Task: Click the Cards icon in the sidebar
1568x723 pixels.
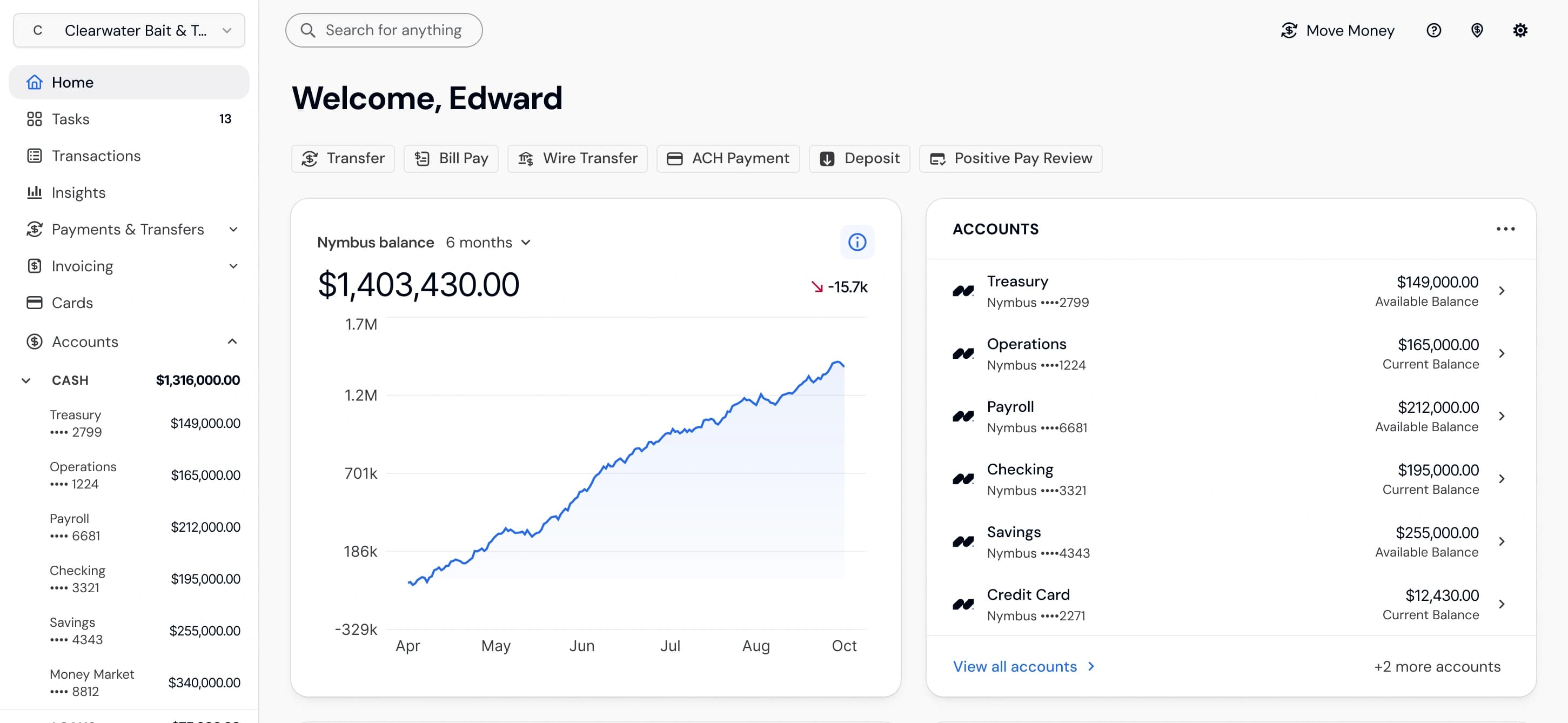Action: (x=35, y=303)
